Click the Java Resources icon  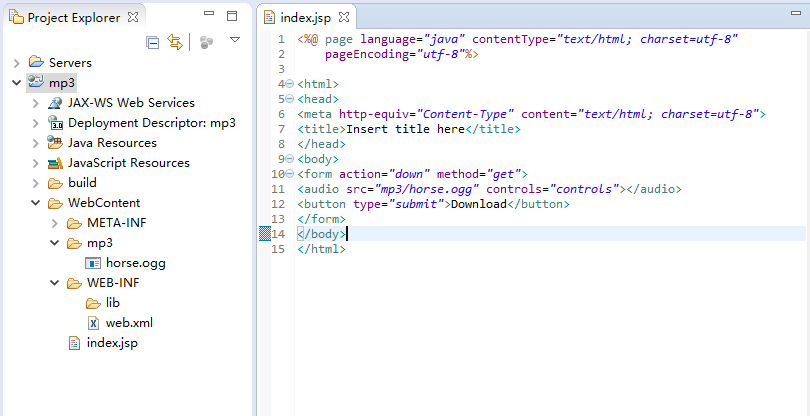click(x=55, y=142)
